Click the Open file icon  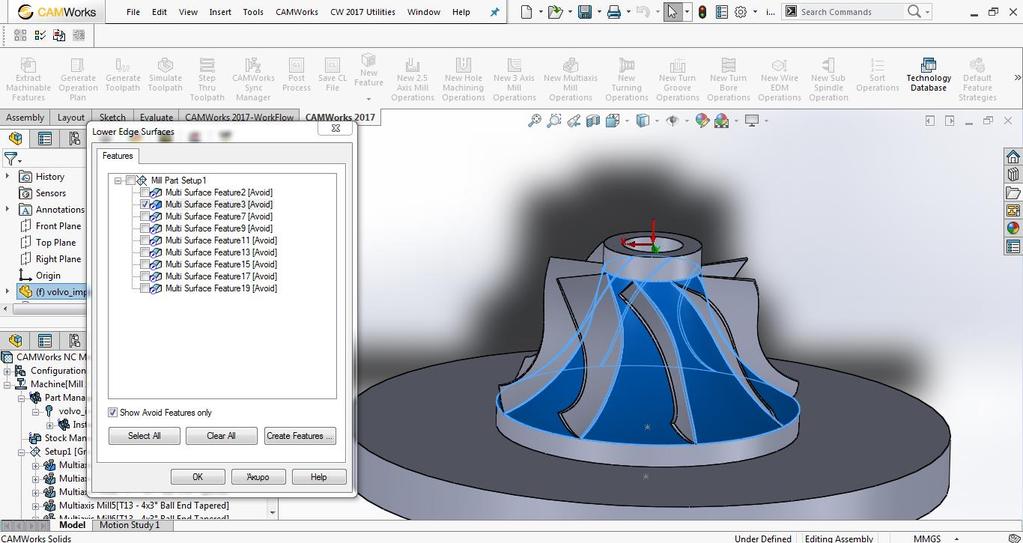(555, 12)
